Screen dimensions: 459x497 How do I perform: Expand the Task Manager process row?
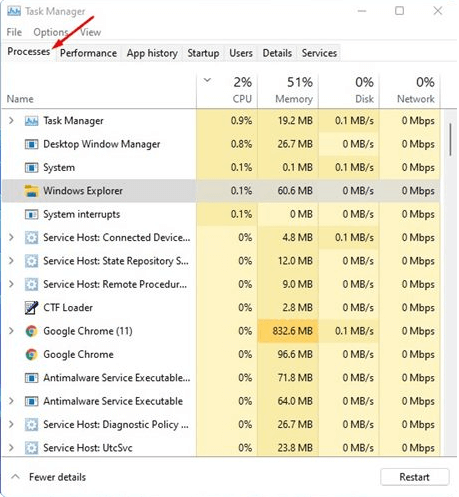point(11,120)
